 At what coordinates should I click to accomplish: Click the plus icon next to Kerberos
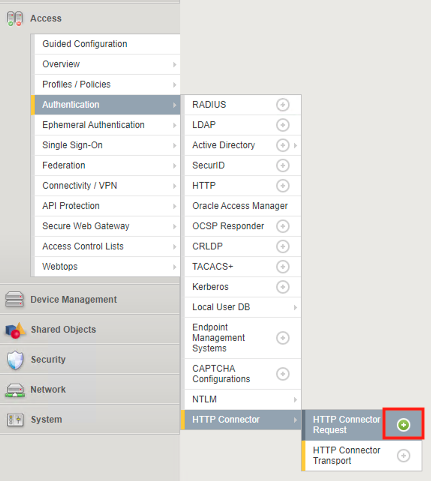tap(283, 287)
